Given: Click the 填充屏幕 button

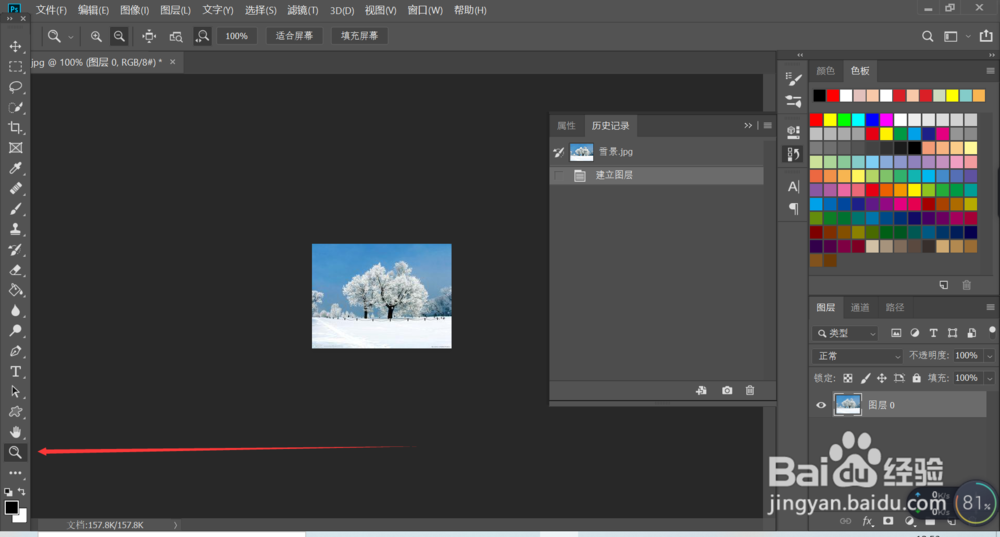Looking at the screenshot, I should click(359, 36).
